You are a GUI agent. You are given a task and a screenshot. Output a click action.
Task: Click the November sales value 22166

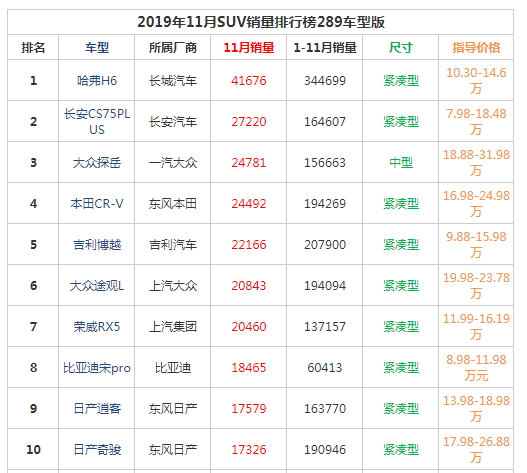pos(249,245)
